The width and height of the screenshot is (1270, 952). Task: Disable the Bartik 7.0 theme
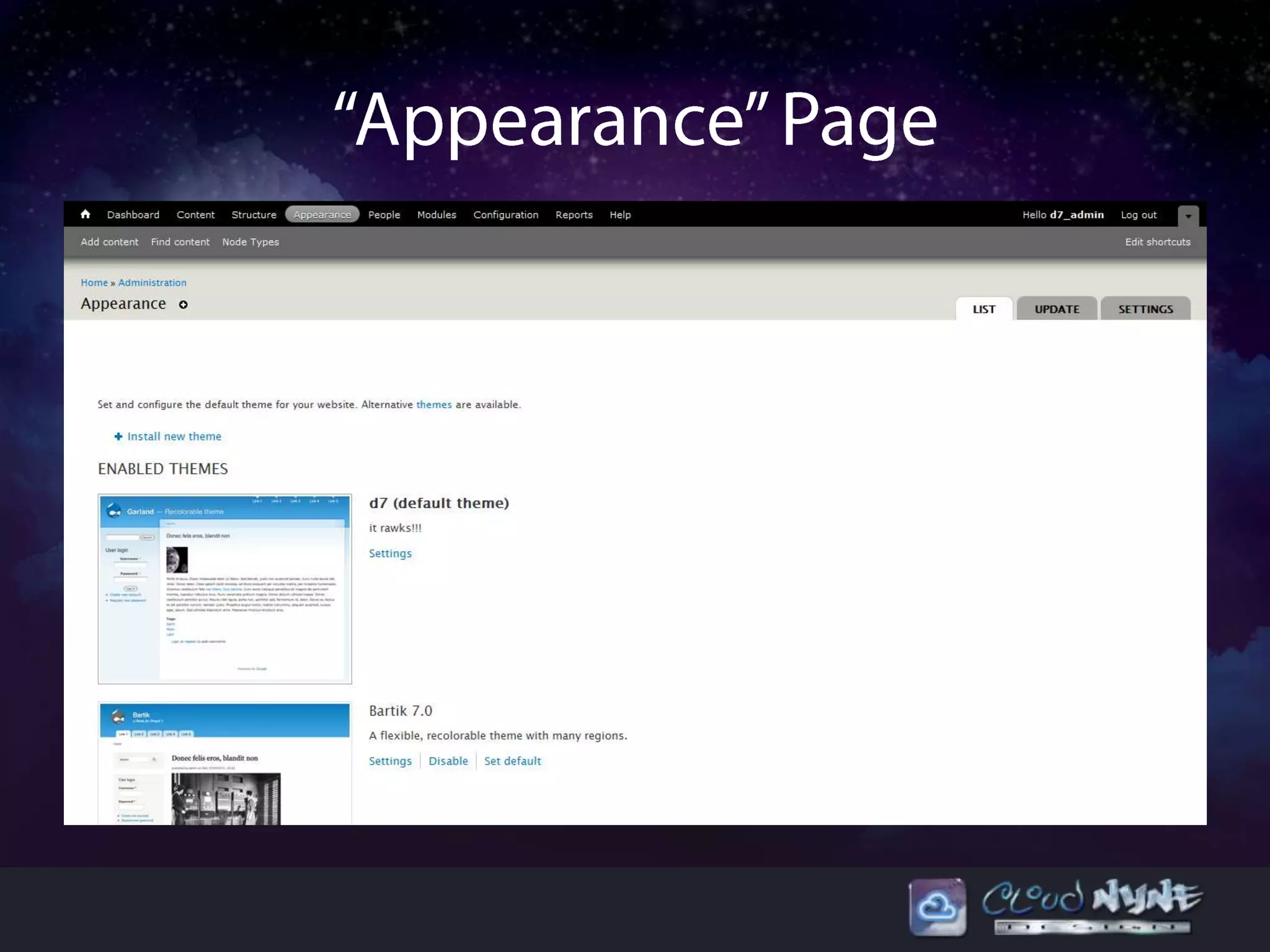point(448,760)
